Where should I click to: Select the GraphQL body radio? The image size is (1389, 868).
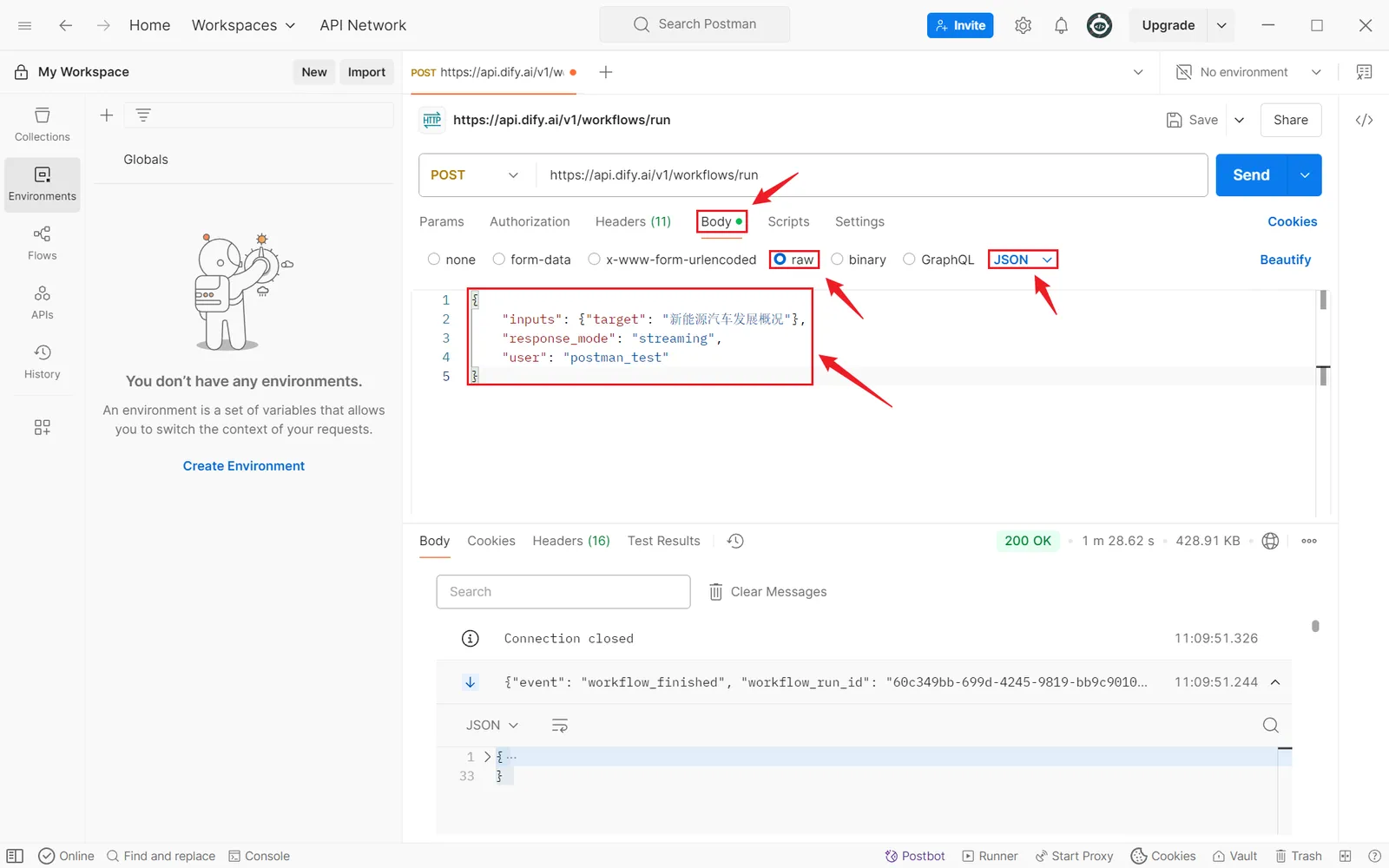[x=909, y=259]
